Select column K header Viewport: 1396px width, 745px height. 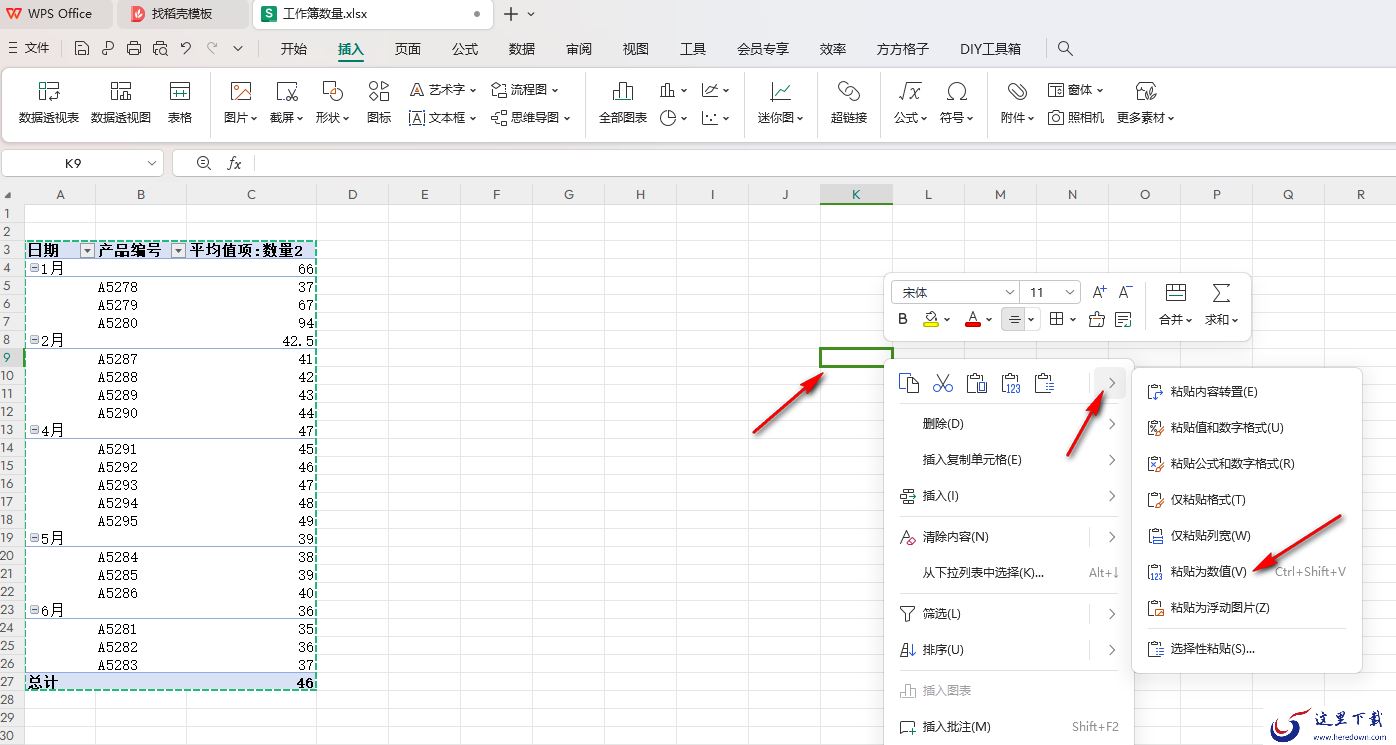[x=856, y=194]
